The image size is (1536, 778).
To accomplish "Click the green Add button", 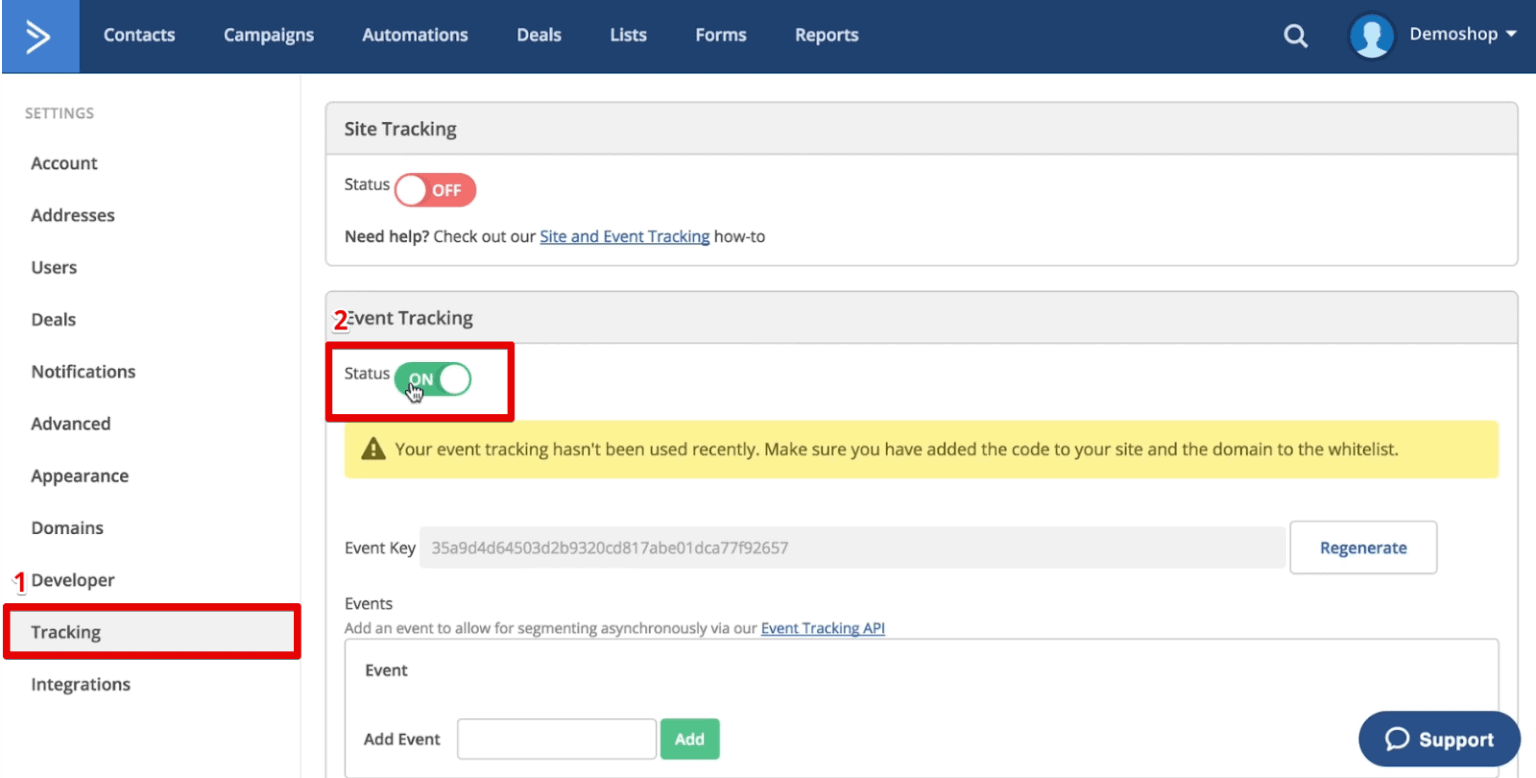I will [x=690, y=738].
